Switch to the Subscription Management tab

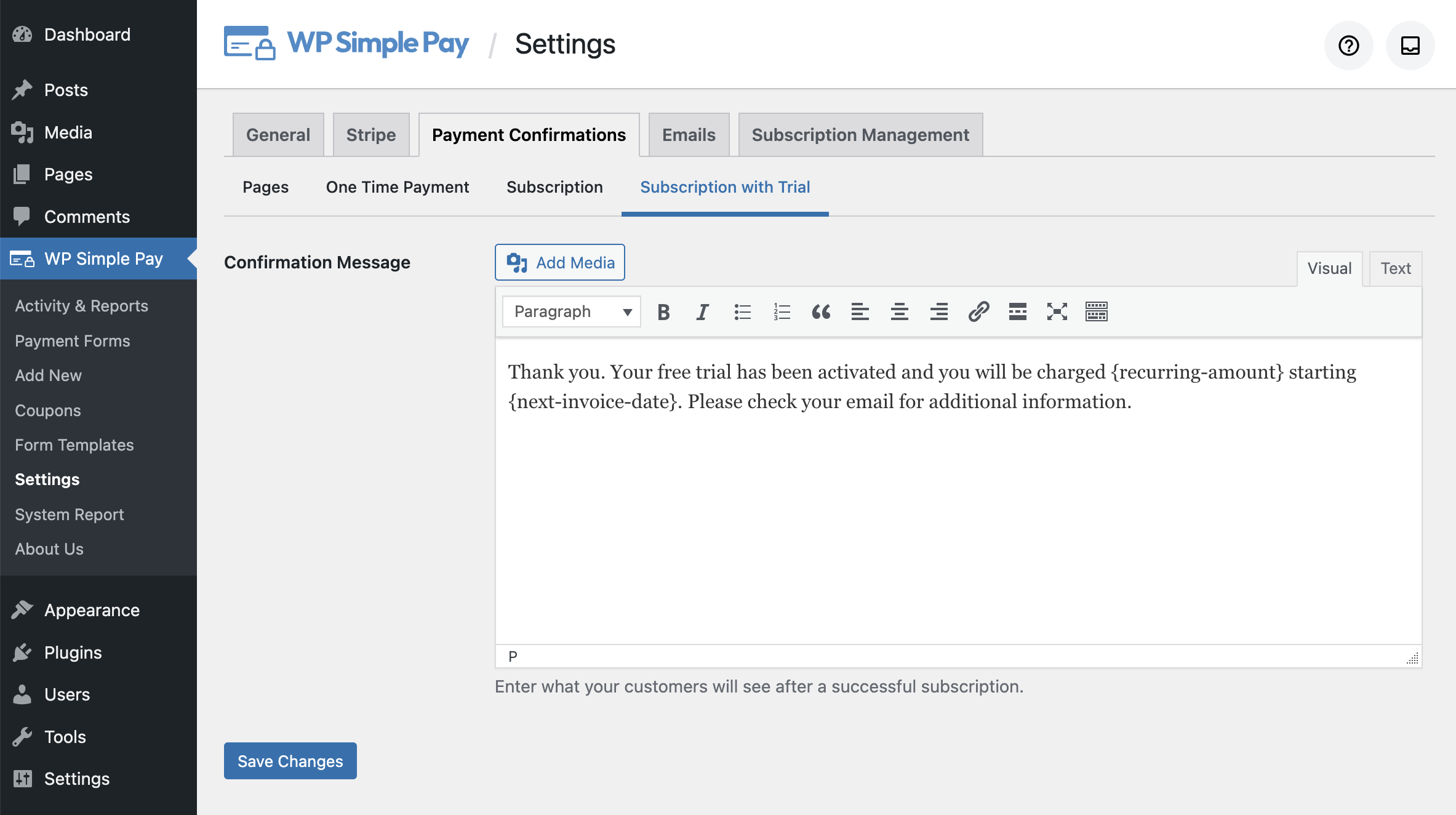click(859, 135)
